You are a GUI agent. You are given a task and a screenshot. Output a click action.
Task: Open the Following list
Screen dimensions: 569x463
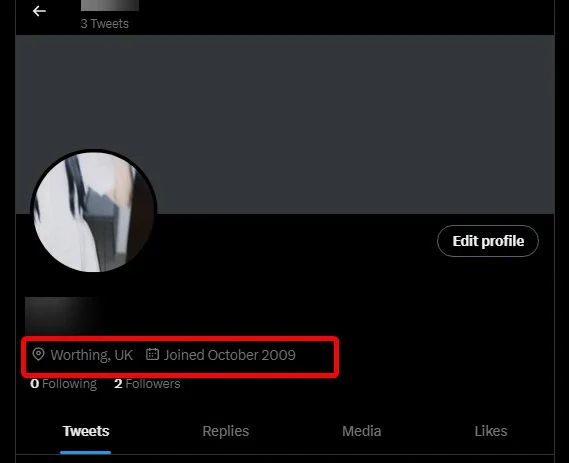[x=64, y=384]
